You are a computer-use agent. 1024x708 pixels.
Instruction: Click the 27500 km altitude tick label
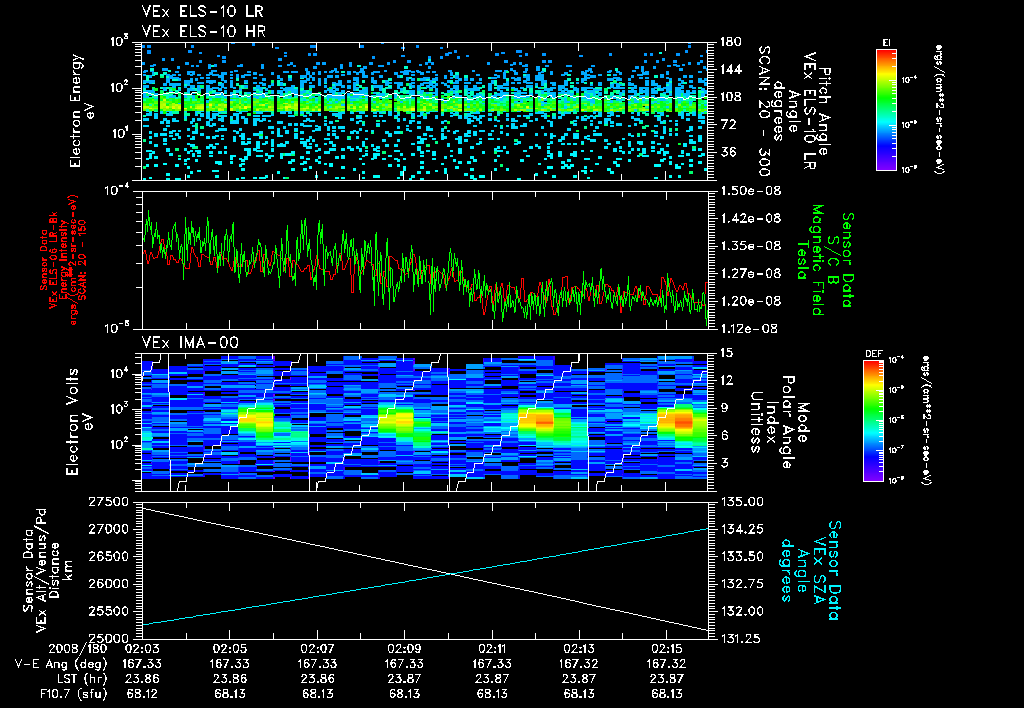(x=108, y=502)
